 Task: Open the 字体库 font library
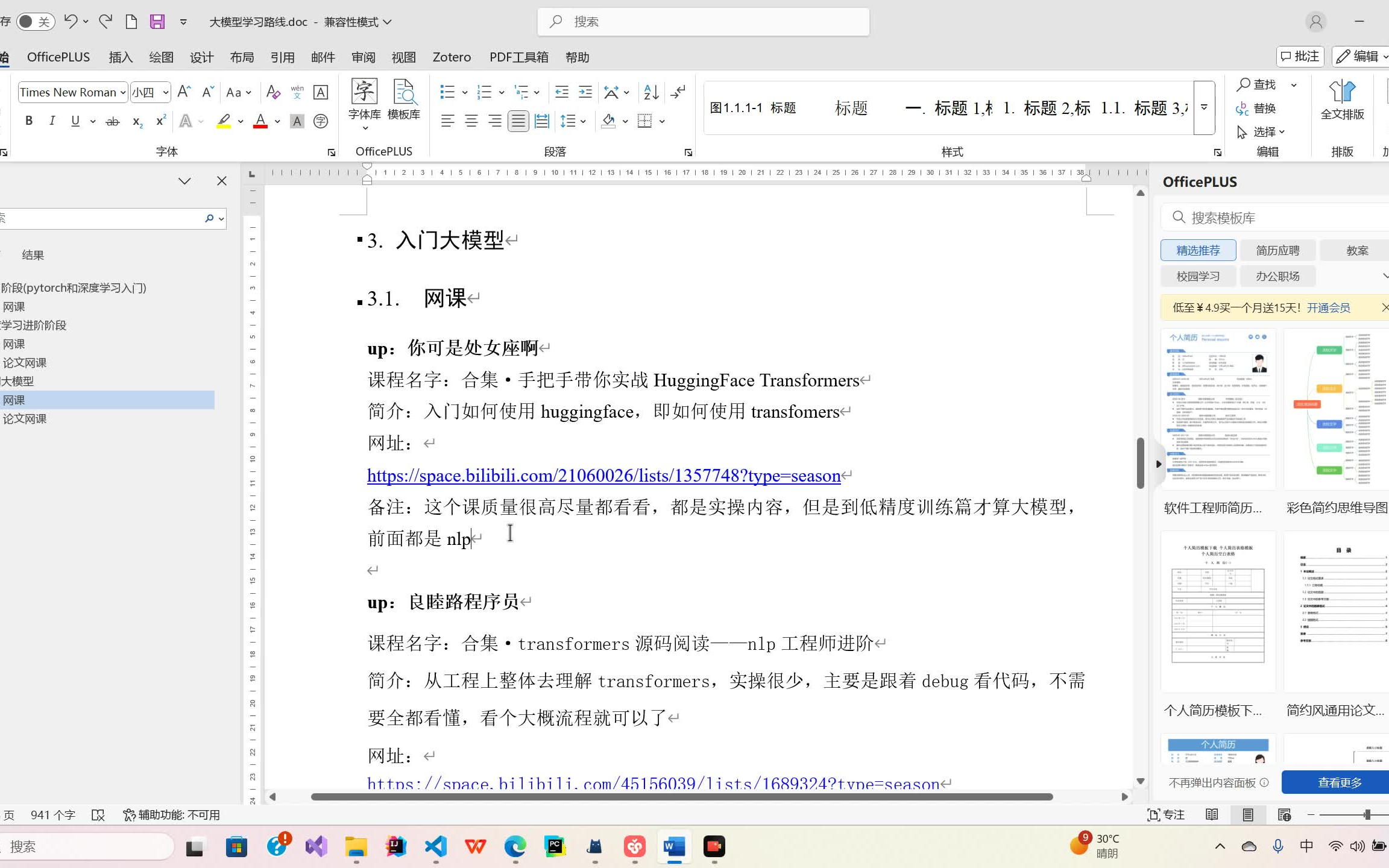tap(365, 104)
